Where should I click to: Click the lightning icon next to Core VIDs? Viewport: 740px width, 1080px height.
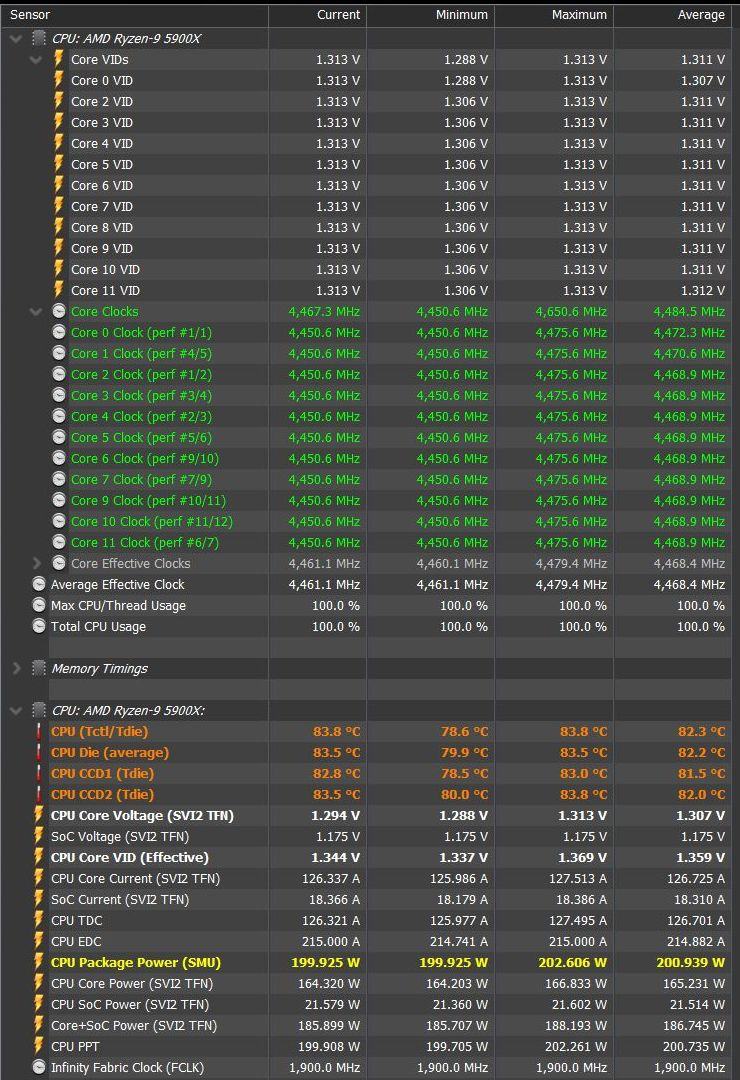coord(59,59)
